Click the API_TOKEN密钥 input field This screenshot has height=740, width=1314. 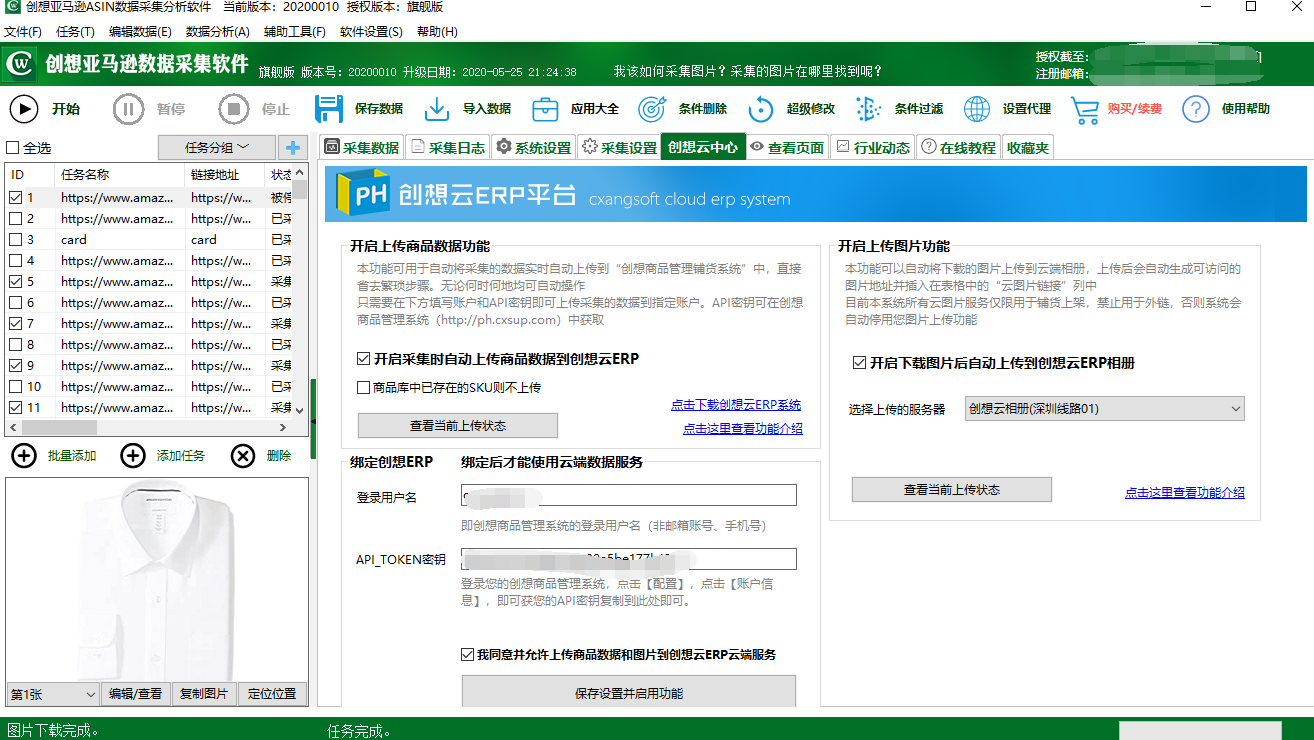tap(629, 559)
